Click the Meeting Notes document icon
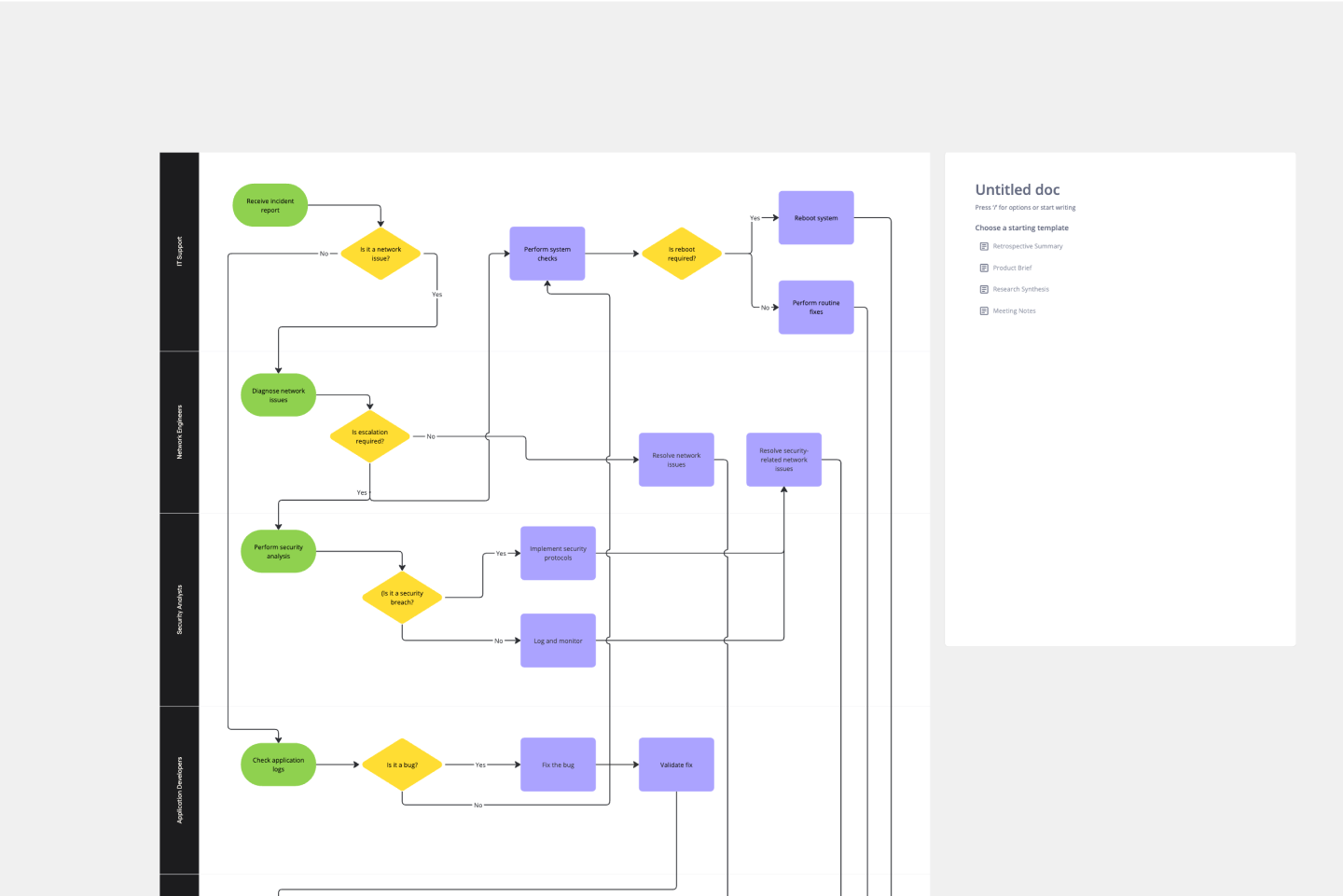1343x896 pixels. click(x=984, y=310)
